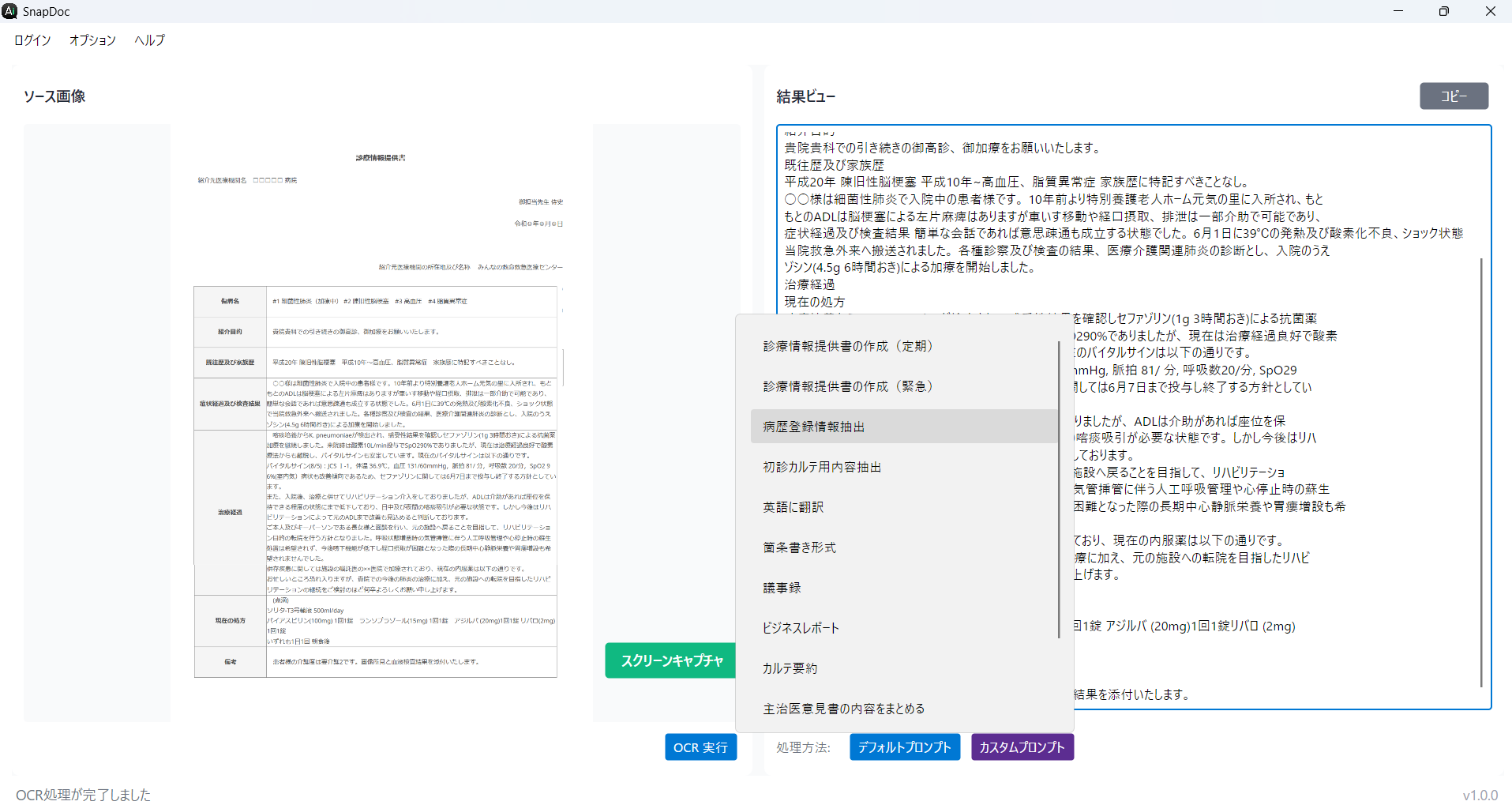Screen dimensions: 1512x805
Task: Click the SnapDoc app icon in title bar
Action: tap(9, 11)
